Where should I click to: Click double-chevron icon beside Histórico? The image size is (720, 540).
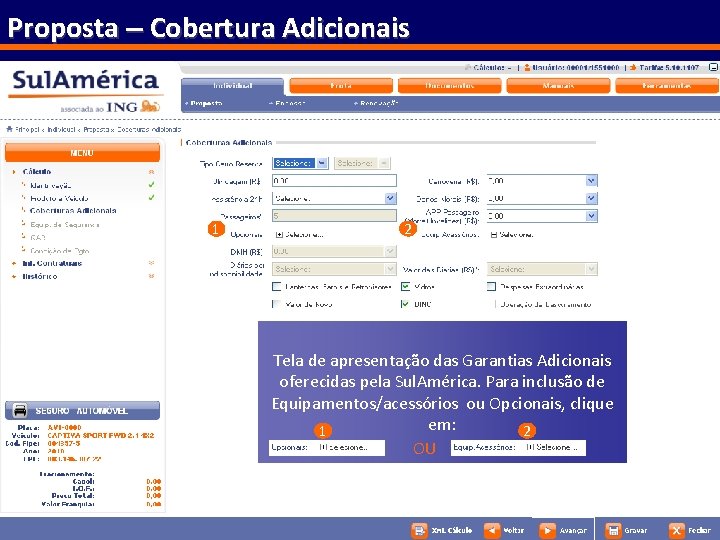[x=151, y=276]
